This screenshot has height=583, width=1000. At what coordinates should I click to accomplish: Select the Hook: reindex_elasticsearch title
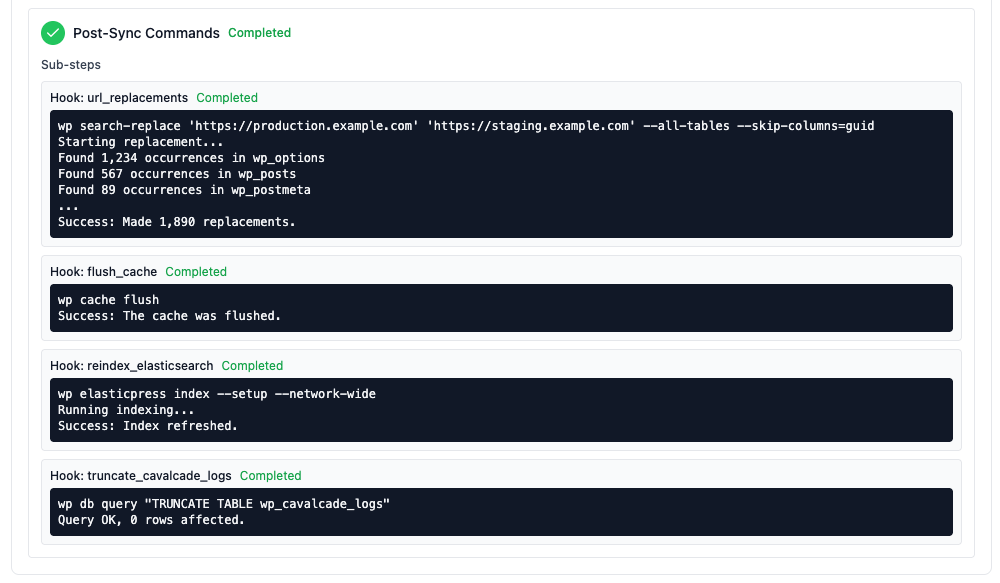pyautogui.click(x=131, y=365)
